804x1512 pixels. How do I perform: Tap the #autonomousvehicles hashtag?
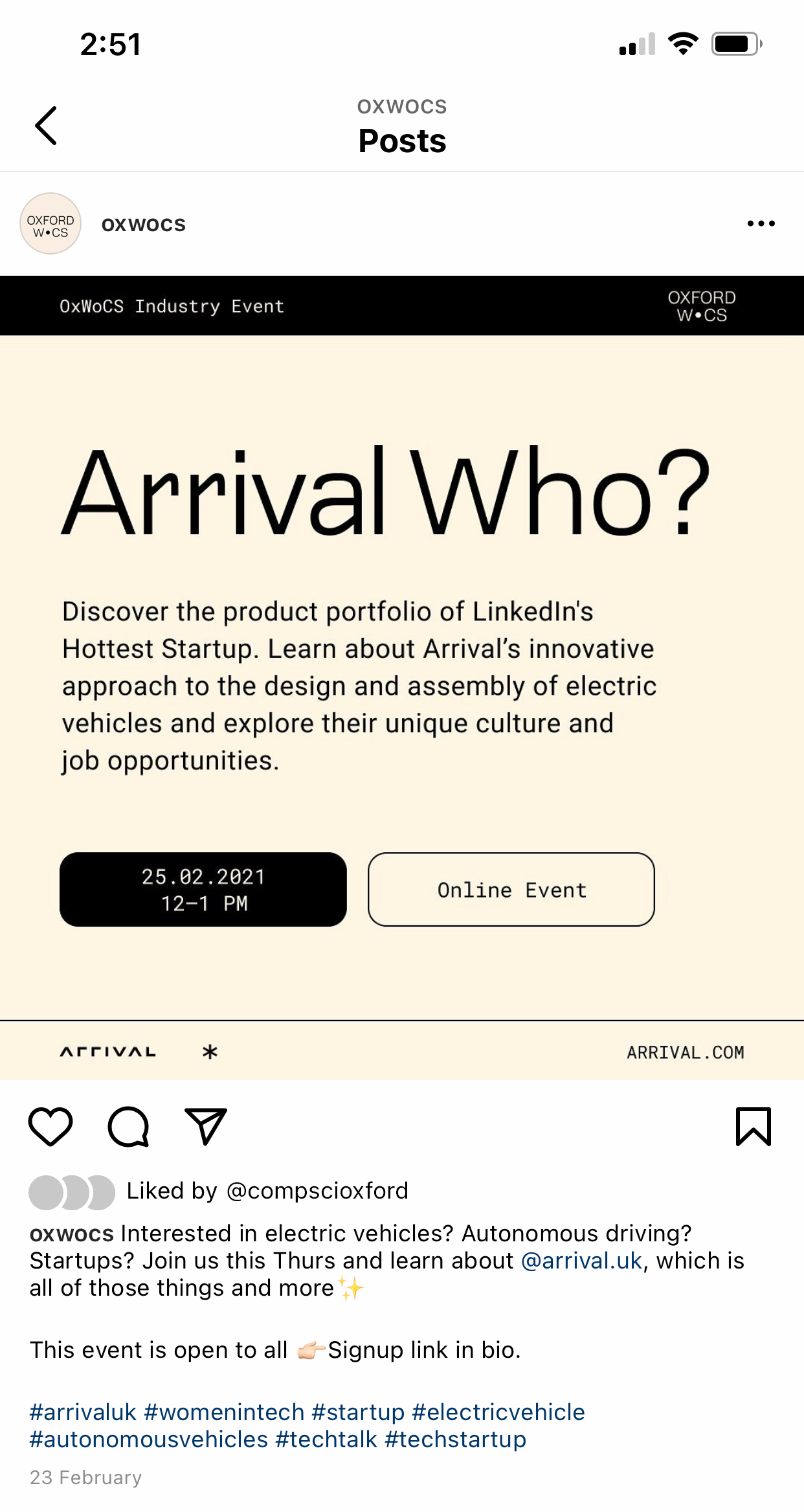tap(149, 1439)
